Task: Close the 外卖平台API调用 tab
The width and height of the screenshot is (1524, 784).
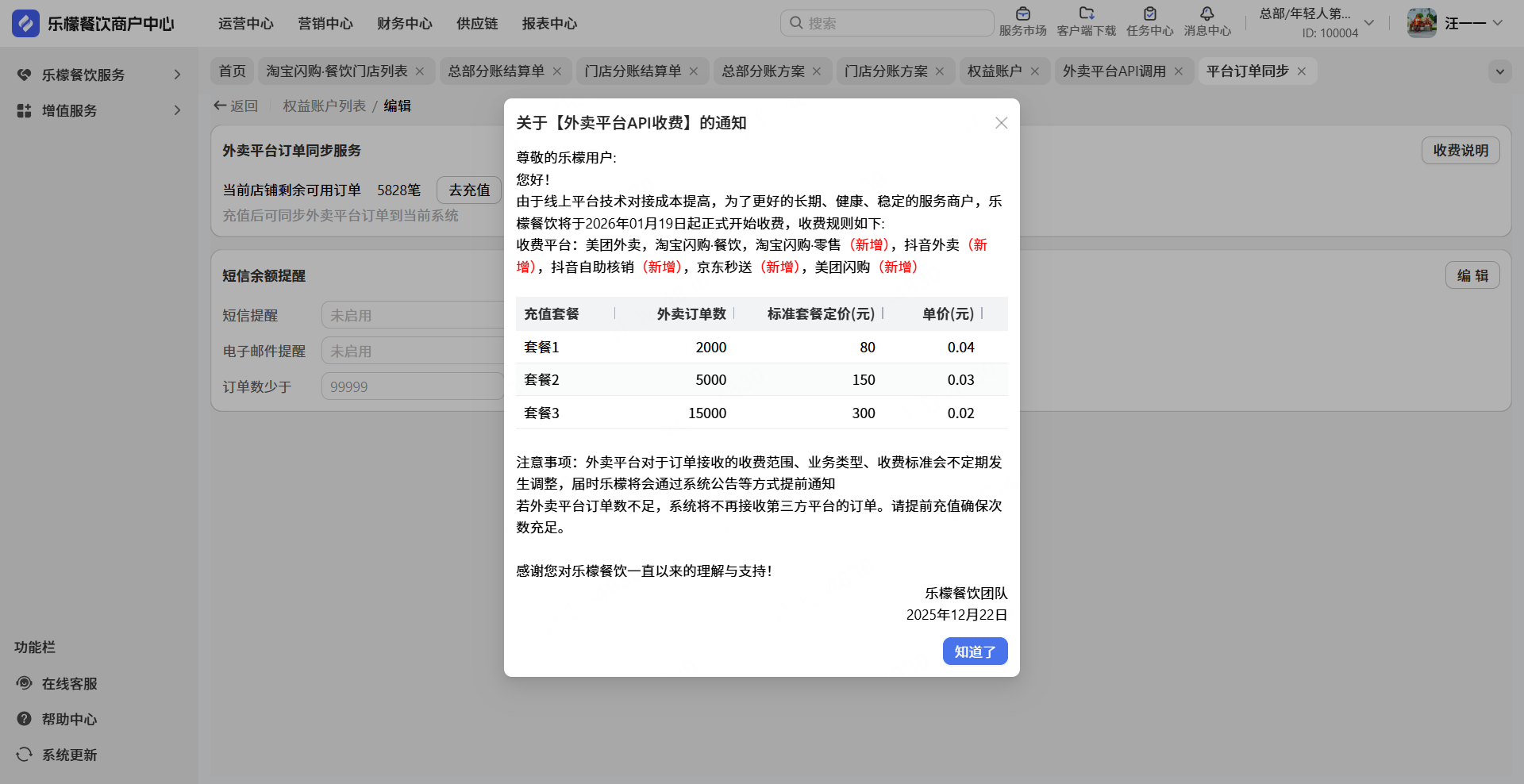Action: click(x=1179, y=71)
